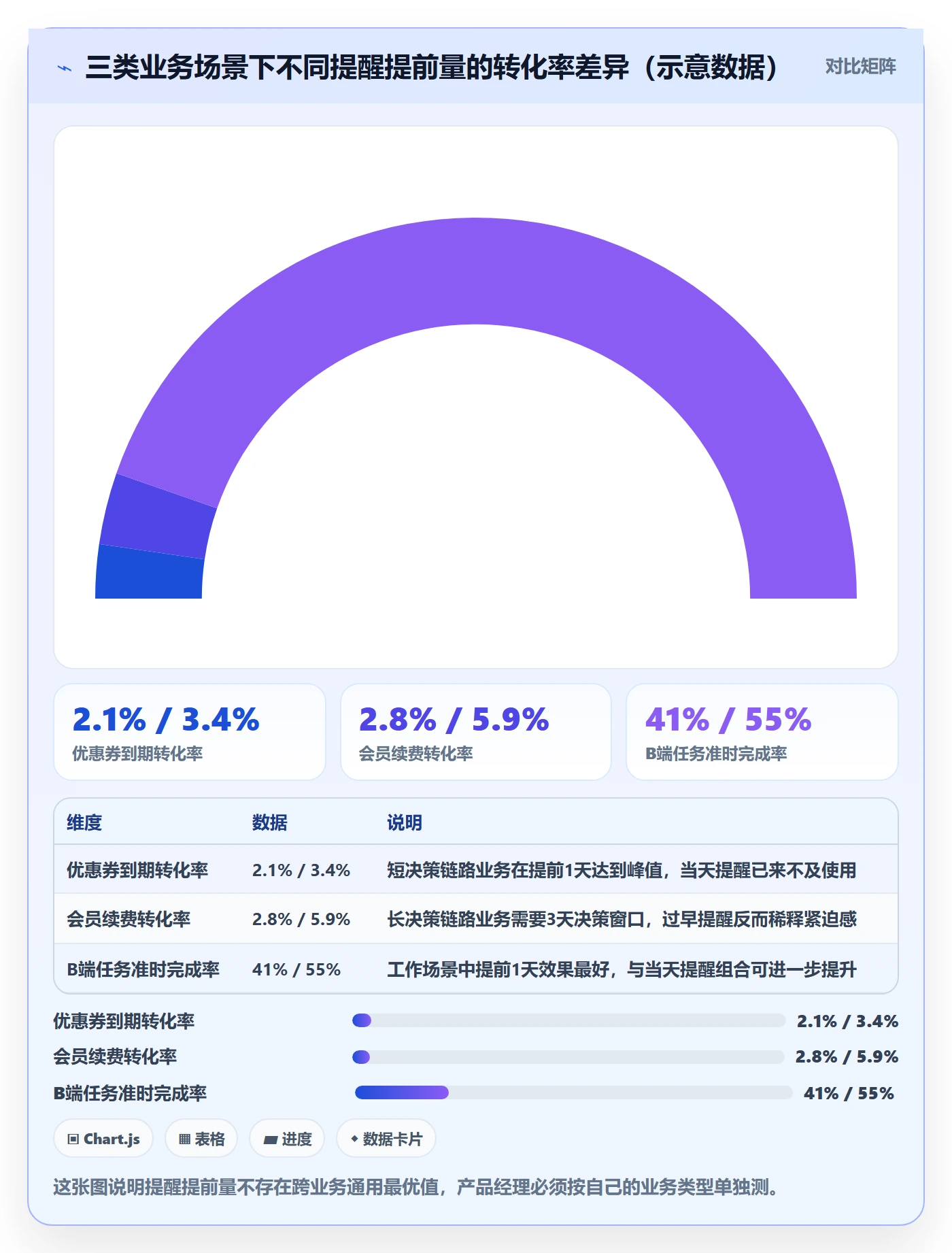
Task: Select table row cell 优惠券到期转化率
Action: click(x=137, y=870)
